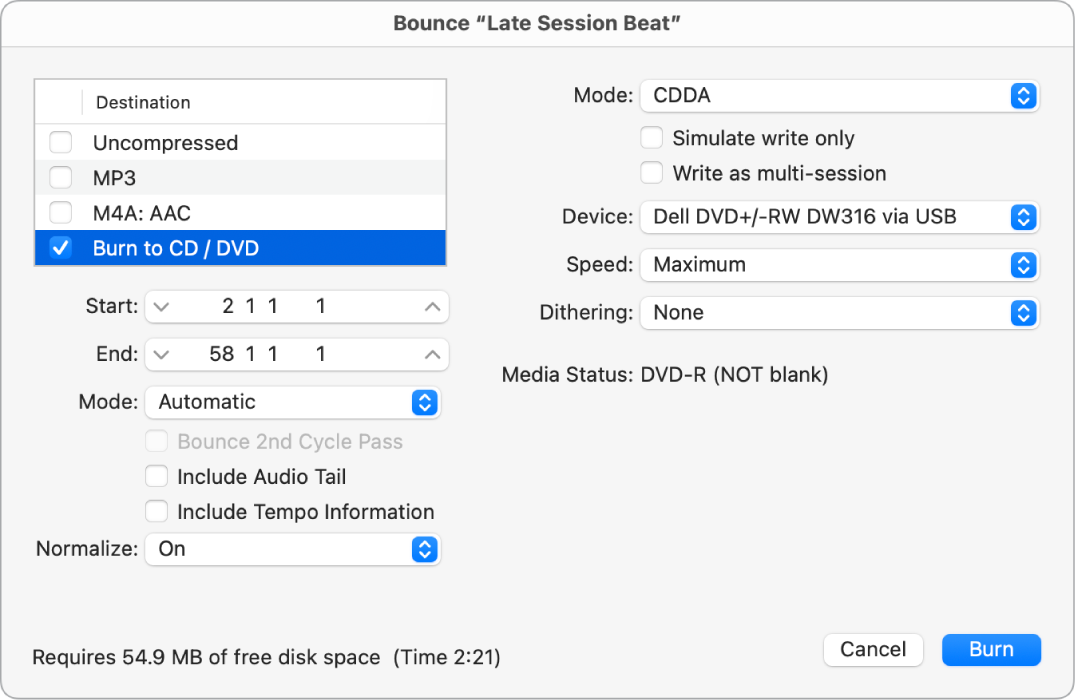Viewport: 1076px width, 700px height.
Task: Enable the M4A: AAC destination
Action: pos(60,212)
